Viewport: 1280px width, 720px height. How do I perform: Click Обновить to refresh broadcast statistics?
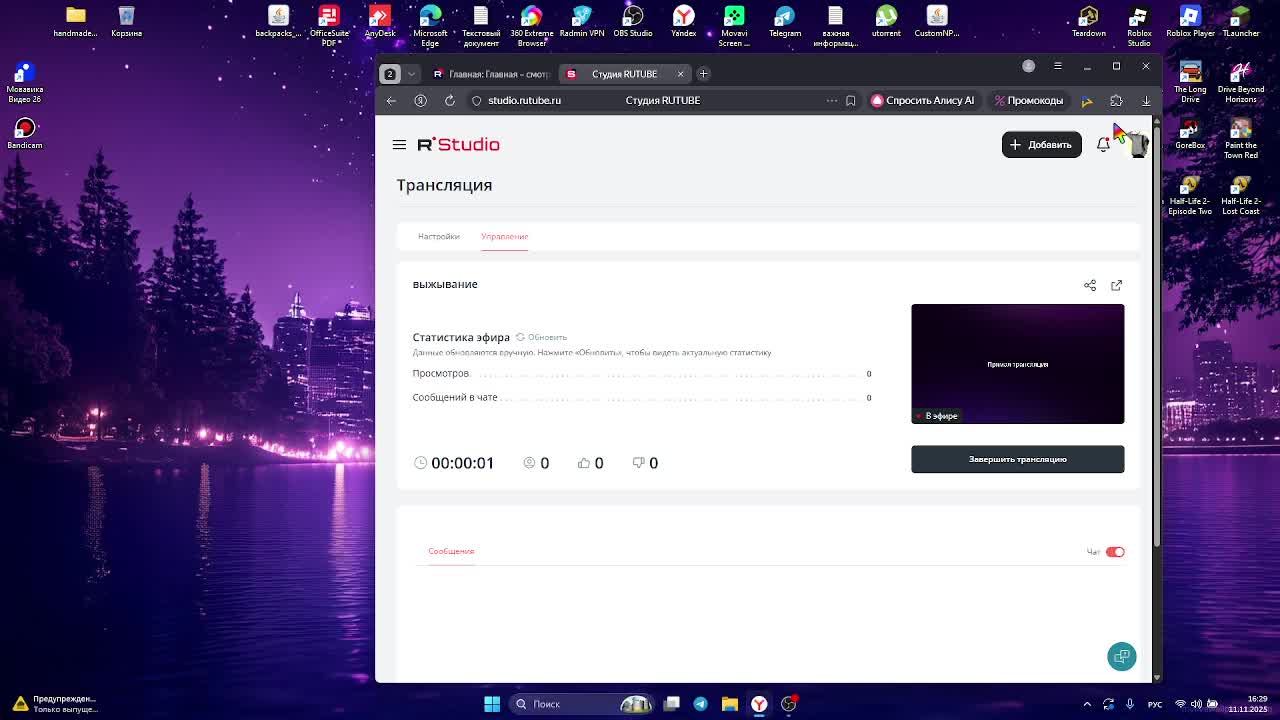[x=541, y=338]
